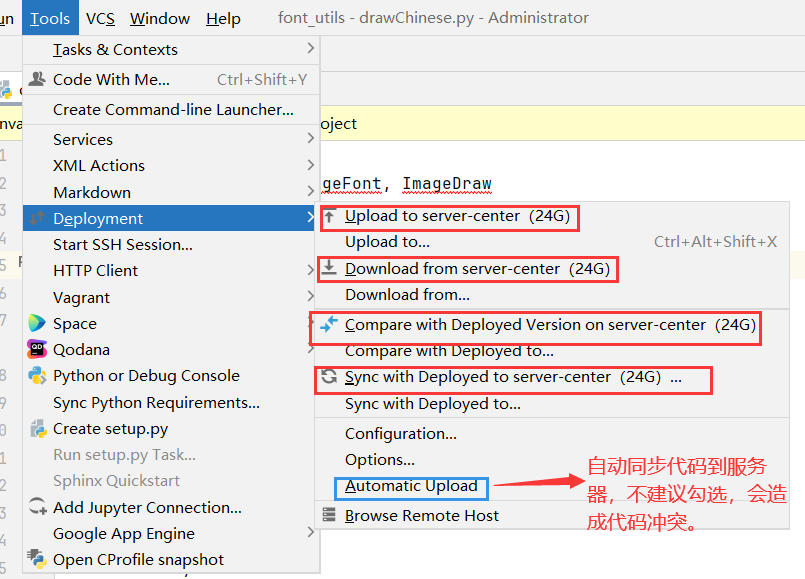Open the Google App Engine entry
Screen dimensions: 805x579
click(171, 534)
